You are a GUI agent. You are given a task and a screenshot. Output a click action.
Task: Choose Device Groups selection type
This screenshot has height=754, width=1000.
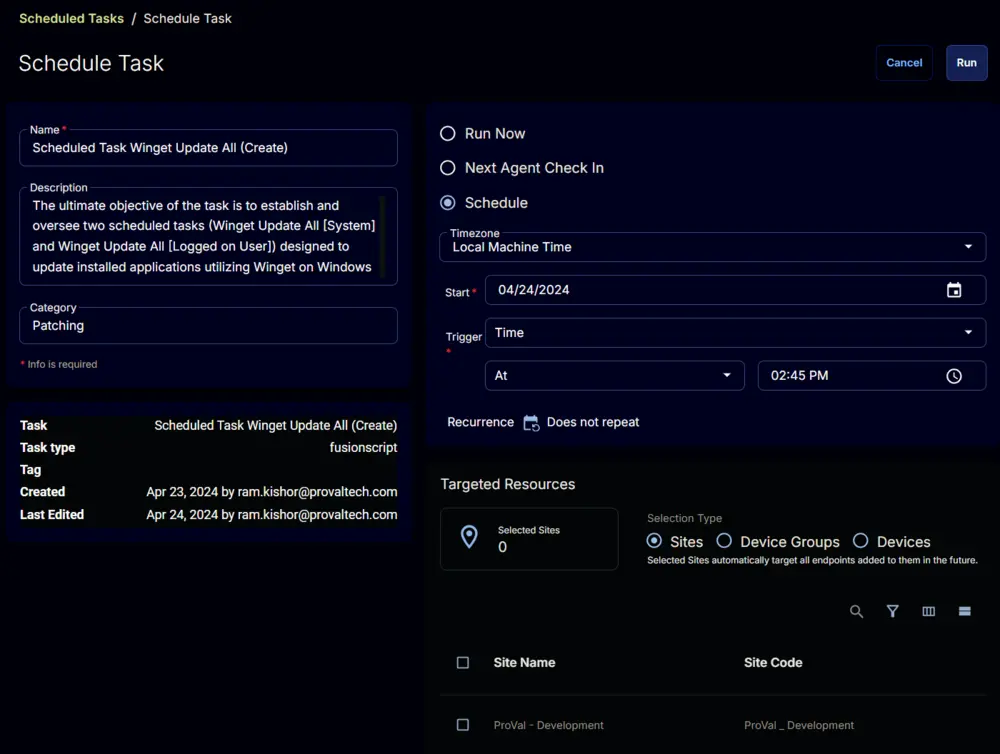coord(724,541)
